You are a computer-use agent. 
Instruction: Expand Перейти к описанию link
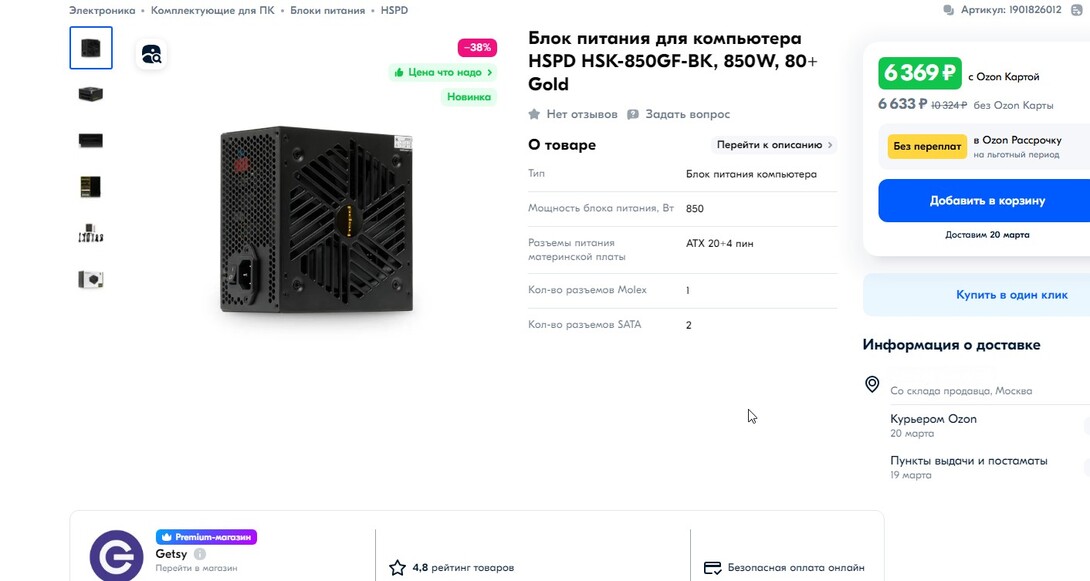coord(774,145)
